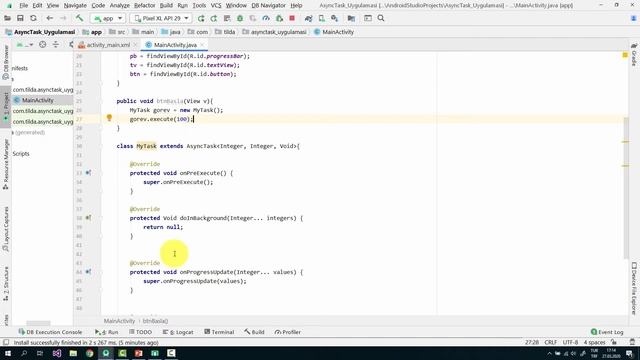Open the DB Execution Console tool window
Image resolution: width=640 pixels, height=360 pixels.
coord(50,332)
